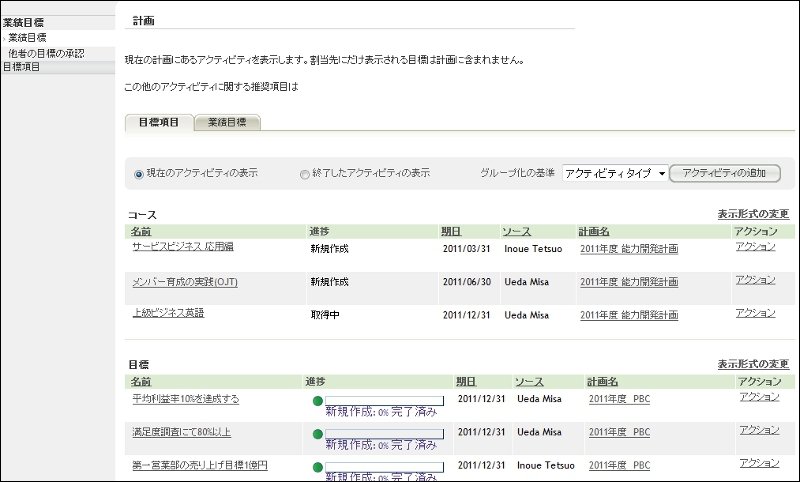Open course メンバー育成の実践(OJT)
The width and height of the screenshot is (800, 482).
click(185, 282)
